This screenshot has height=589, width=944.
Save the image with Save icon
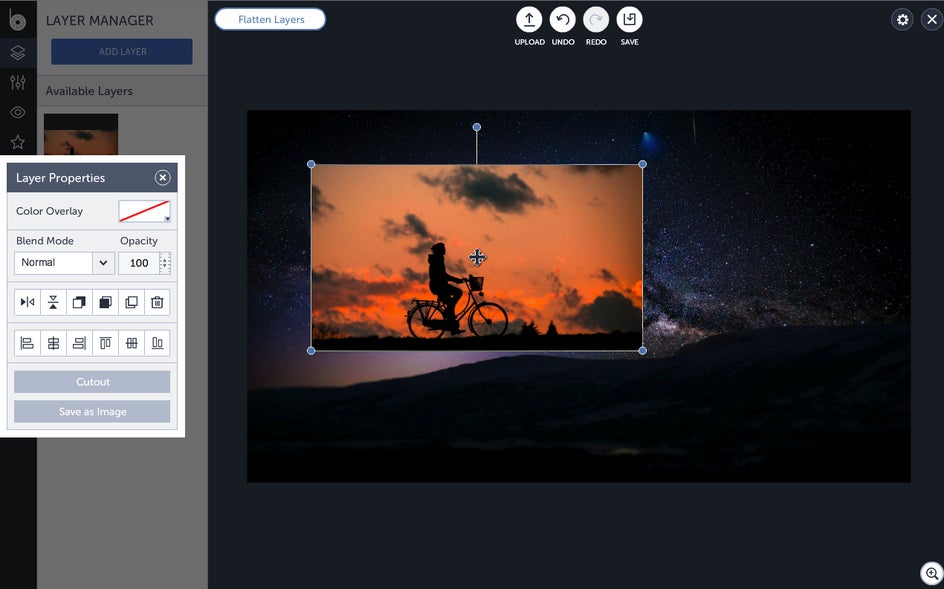pyautogui.click(x=629, y=20)
